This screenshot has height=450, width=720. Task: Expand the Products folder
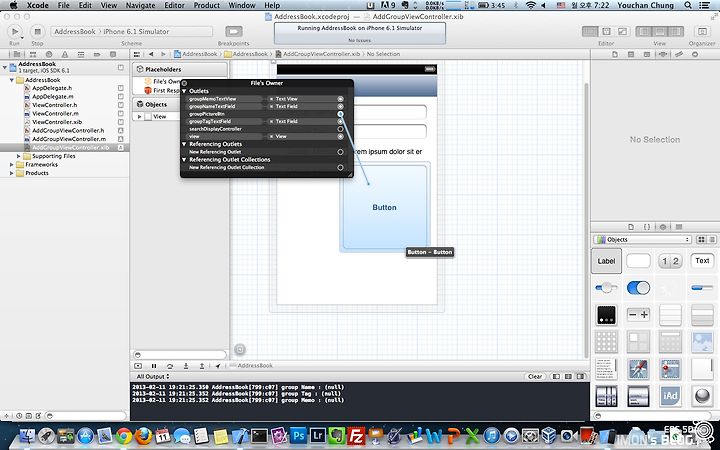click(x=11, y=173)
